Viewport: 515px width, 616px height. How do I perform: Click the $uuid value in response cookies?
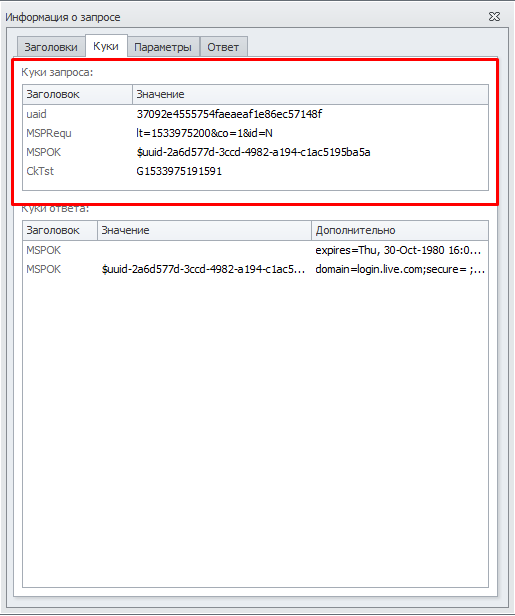(203, 269)
